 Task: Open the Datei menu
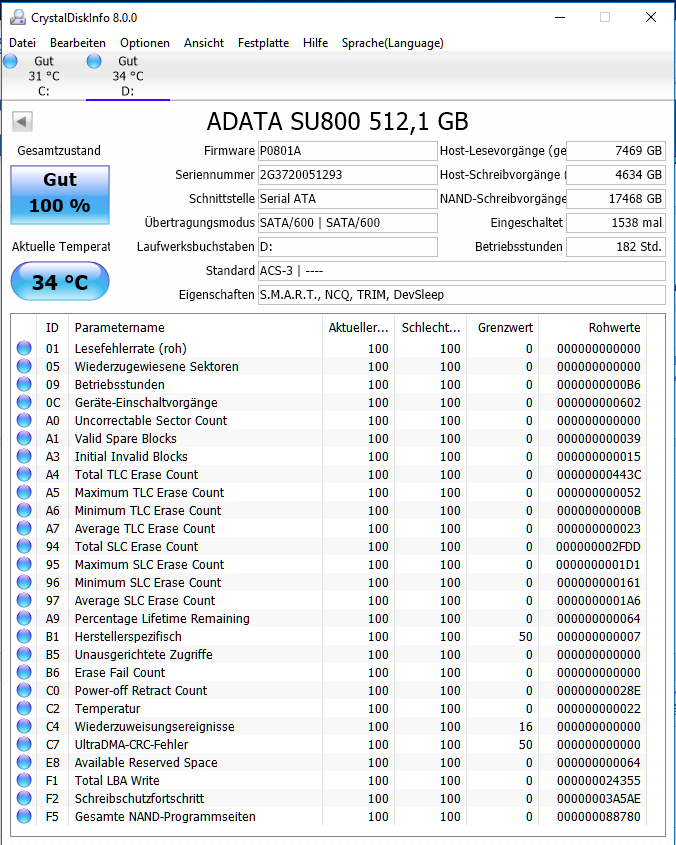23,43
